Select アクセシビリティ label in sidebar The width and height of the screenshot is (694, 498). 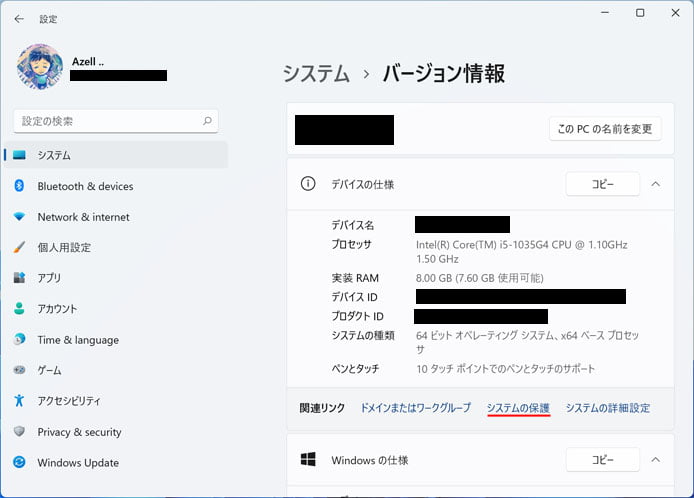(69, 401)
